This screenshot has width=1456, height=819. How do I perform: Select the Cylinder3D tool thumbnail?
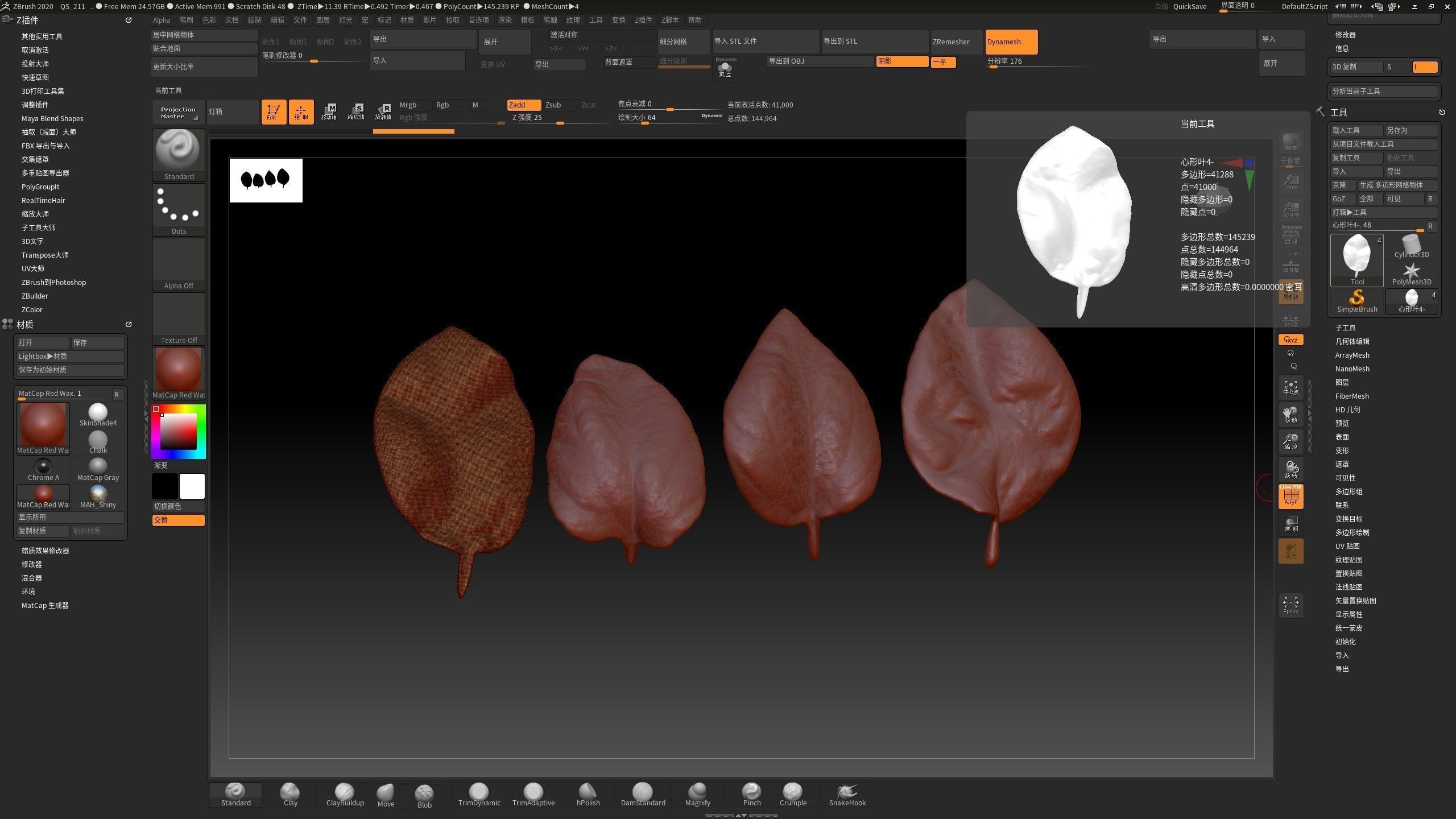1411,246
